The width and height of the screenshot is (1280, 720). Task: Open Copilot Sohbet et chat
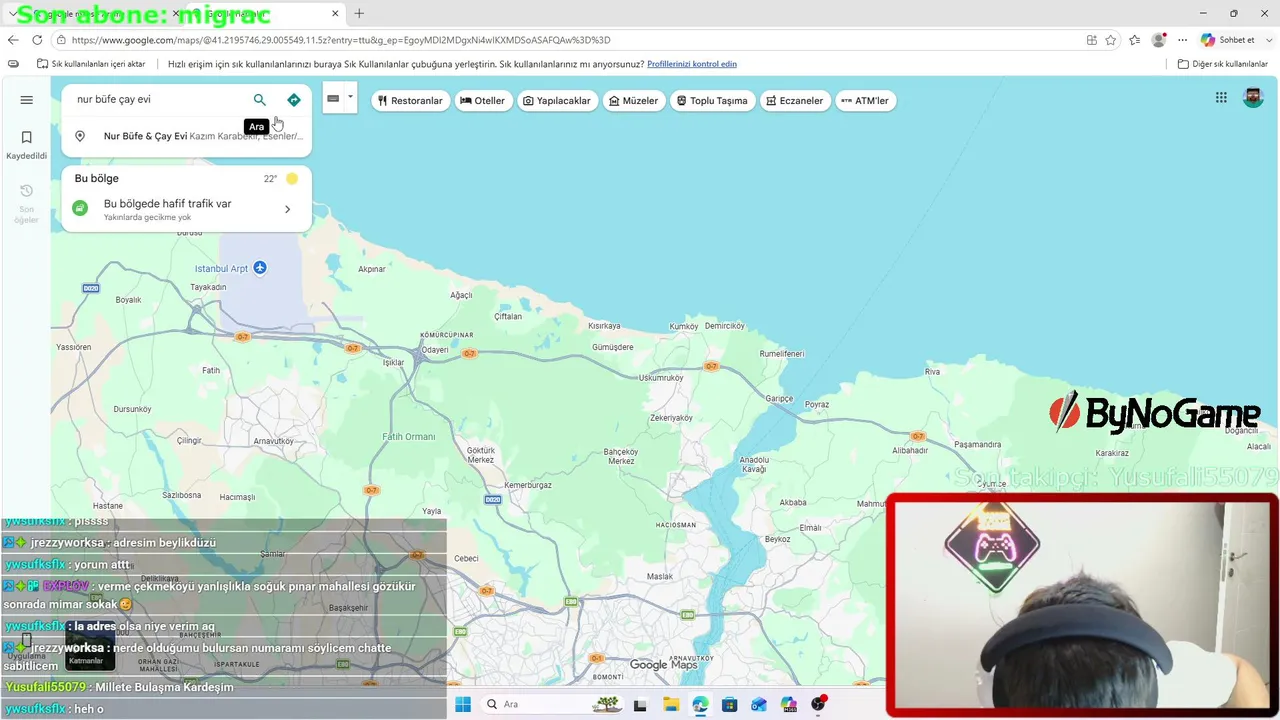pyautogui.click(x=1228, y=40)
